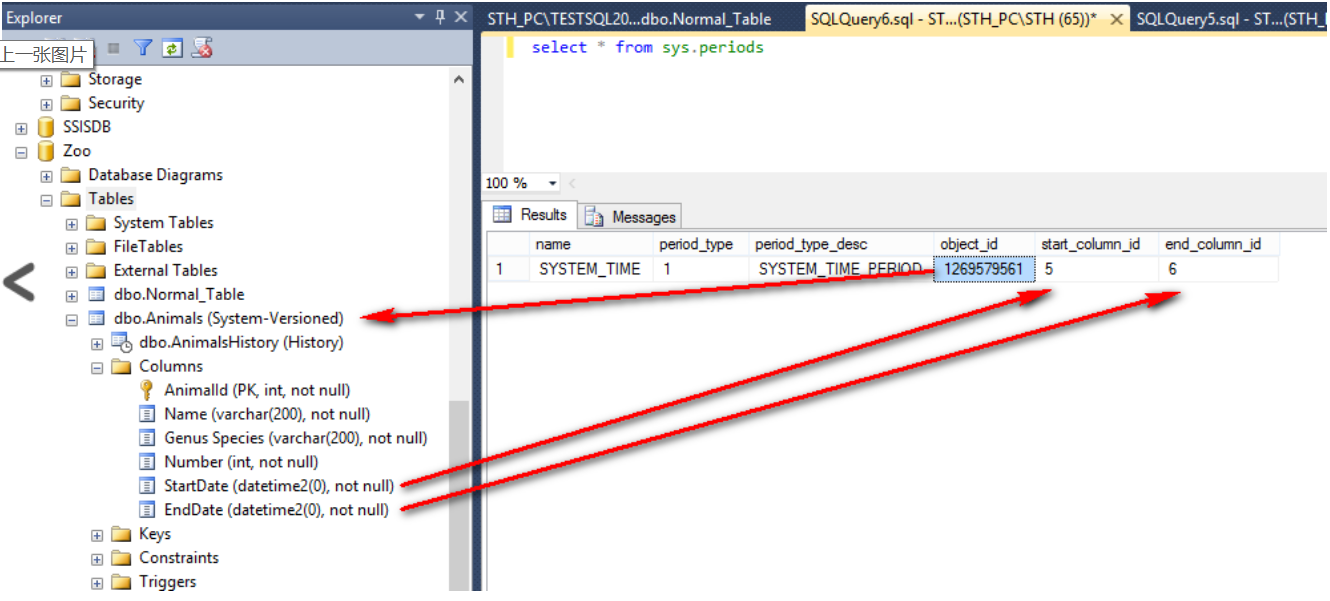The width and height of the screenshot is (1330, 601).
Task: Collapse the Tables folder
Action: pyautogui.click(x=46, y=198)
